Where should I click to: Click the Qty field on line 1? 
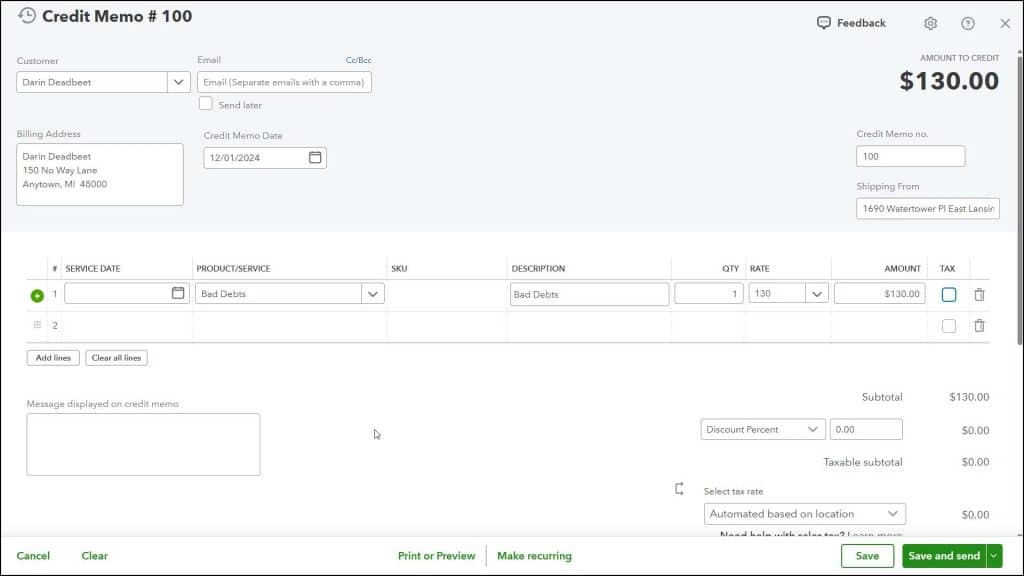coord(709,294)
